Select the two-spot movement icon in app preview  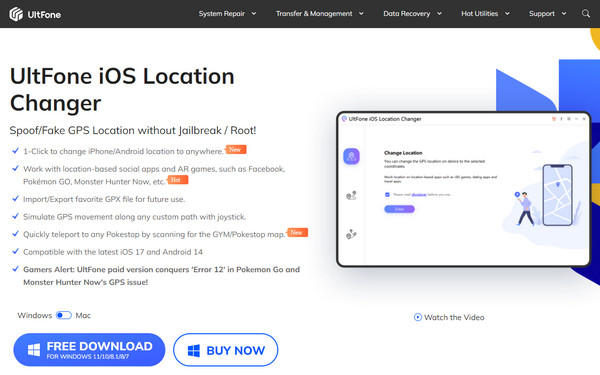[x=351, y=196]
